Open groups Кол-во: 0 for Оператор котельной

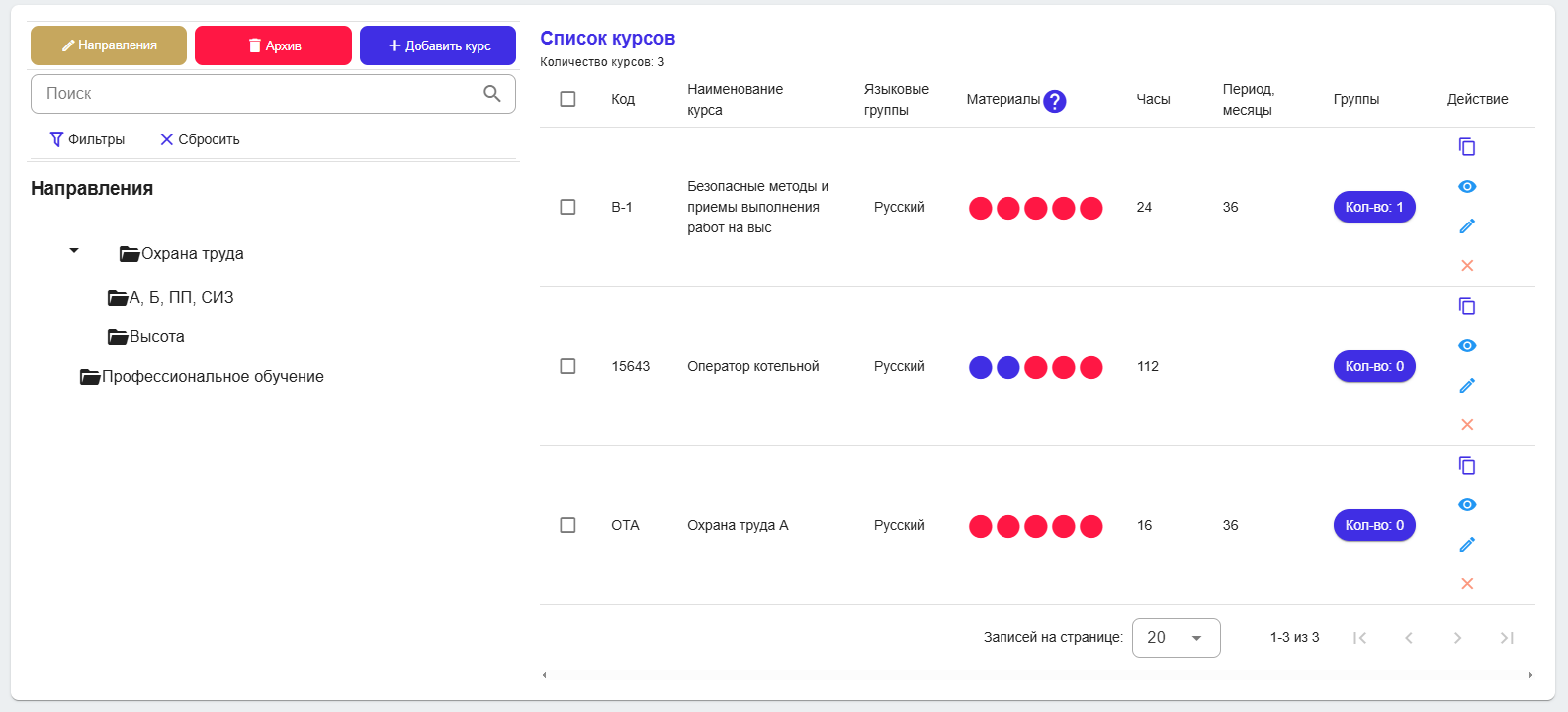tap(1374, 366)
